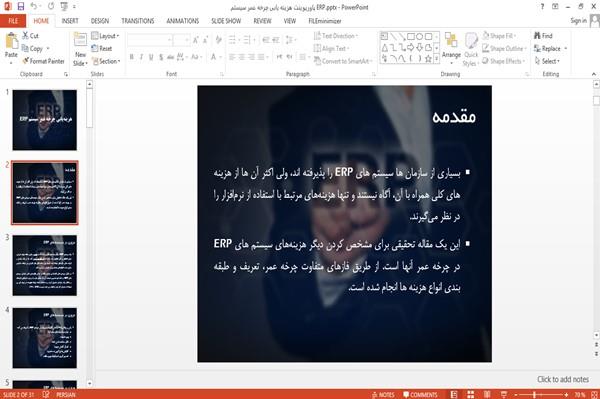
Task: Toggle the COMMENTS pane button
Action: 420,395
